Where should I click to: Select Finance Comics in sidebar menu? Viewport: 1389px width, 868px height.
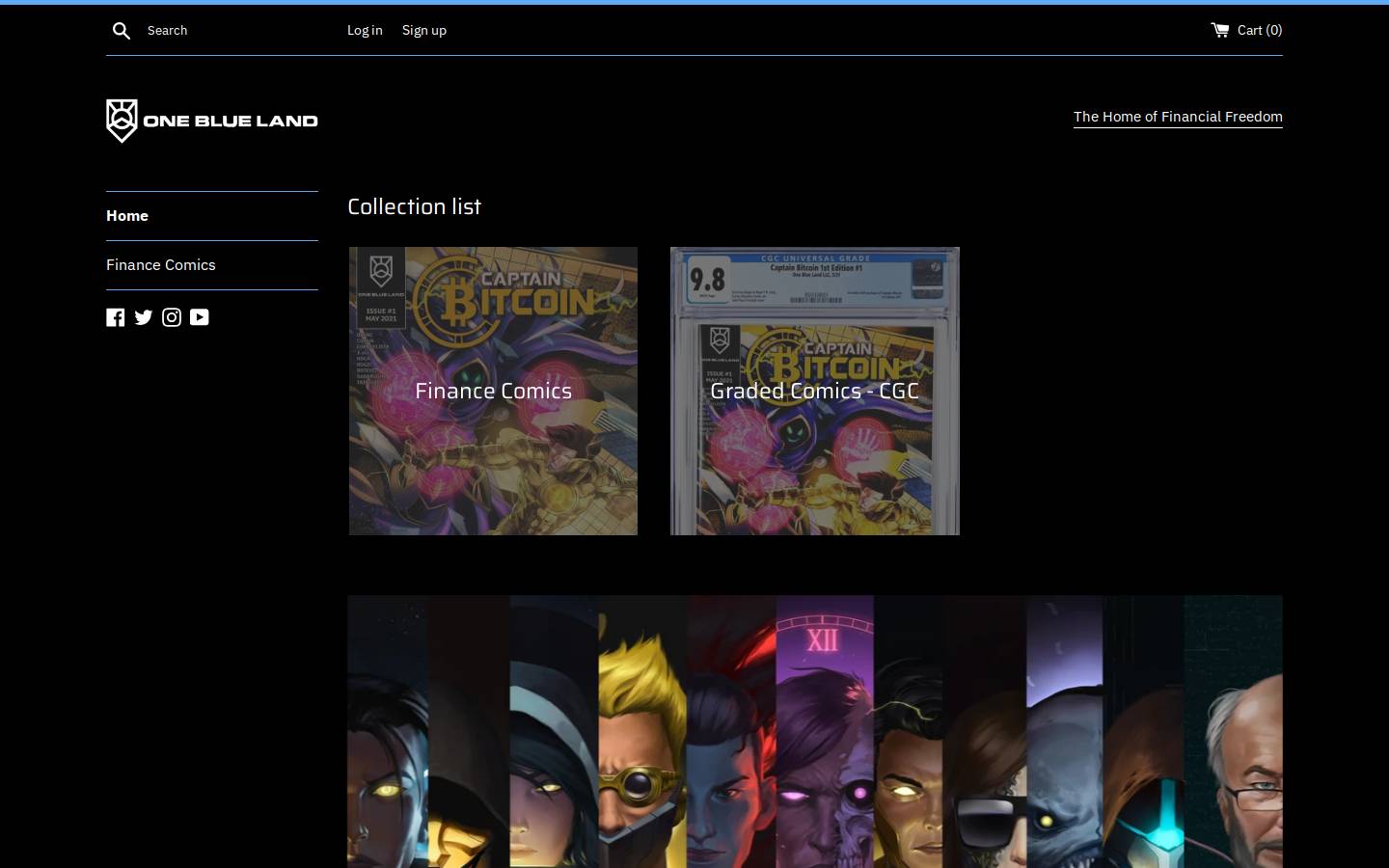[161, 265]
